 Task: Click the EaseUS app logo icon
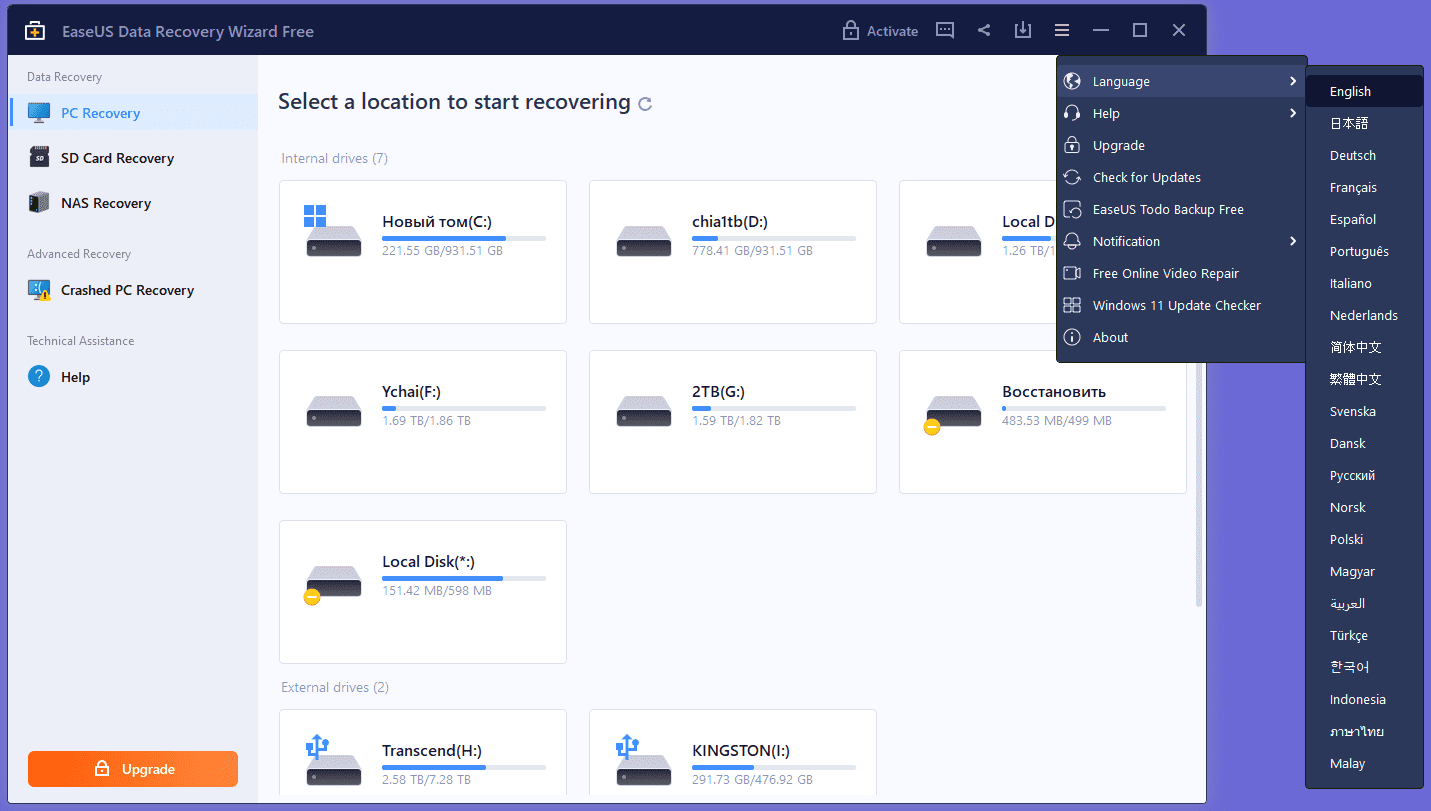coord(35,31)
